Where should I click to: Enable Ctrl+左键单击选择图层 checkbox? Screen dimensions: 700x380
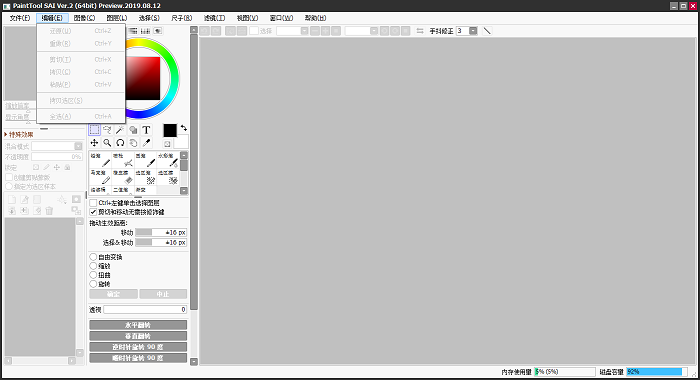(93, 203)
